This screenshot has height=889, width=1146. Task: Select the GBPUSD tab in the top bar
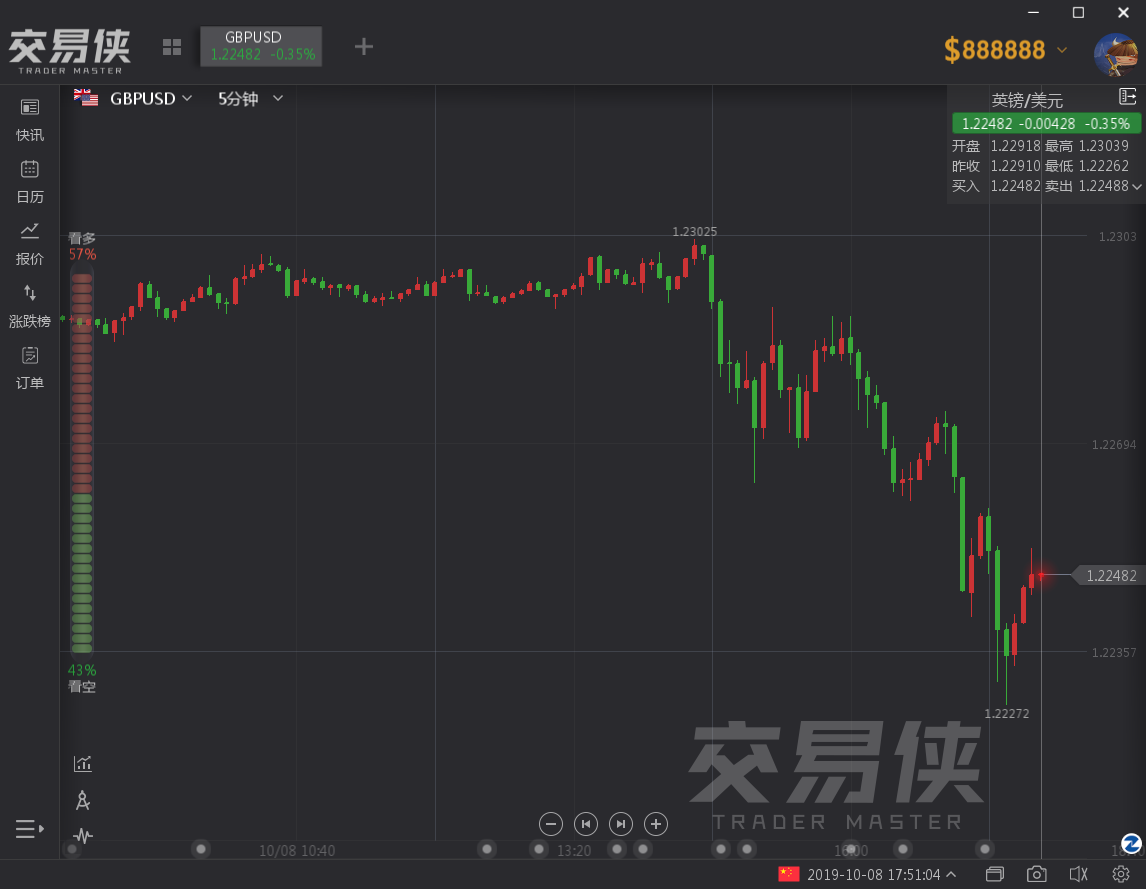261,46
